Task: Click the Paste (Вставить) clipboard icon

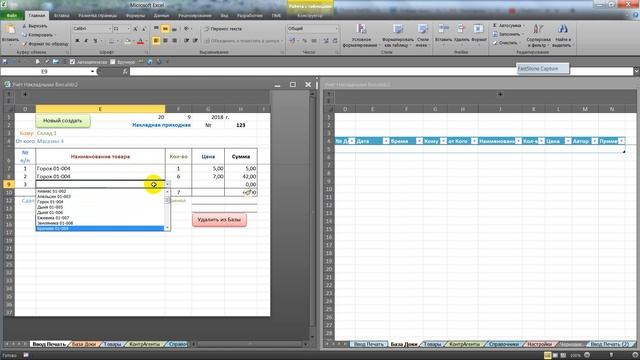Action: 11,29
